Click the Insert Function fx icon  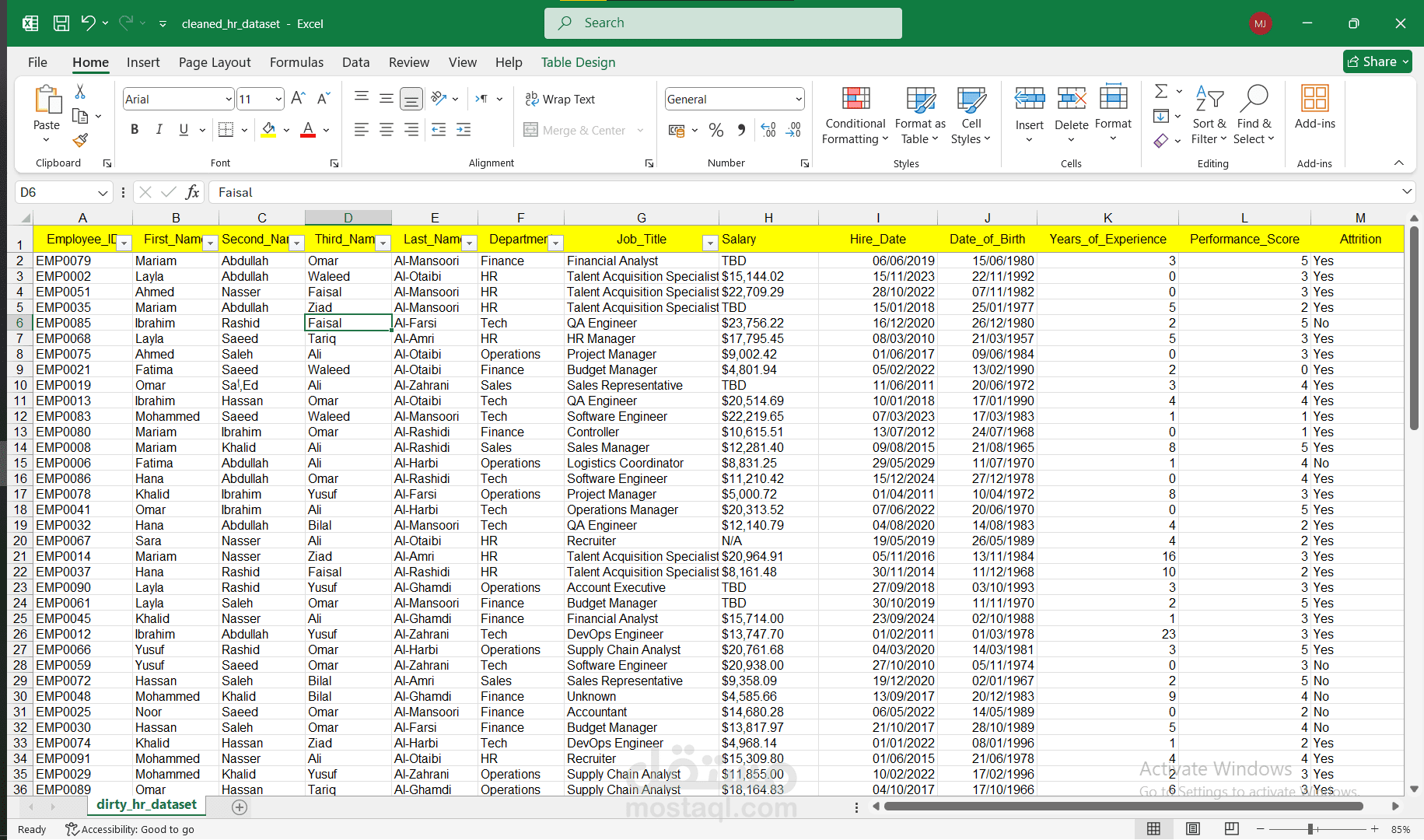193,192
